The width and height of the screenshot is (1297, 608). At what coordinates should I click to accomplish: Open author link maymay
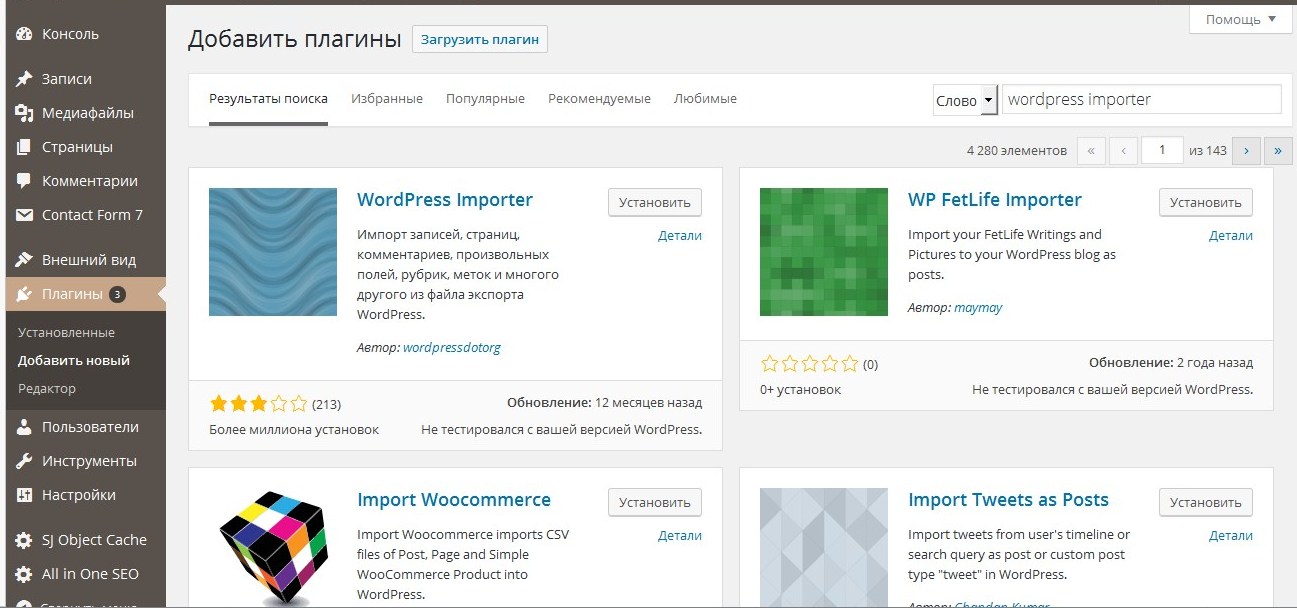click(x=978, y=308)
